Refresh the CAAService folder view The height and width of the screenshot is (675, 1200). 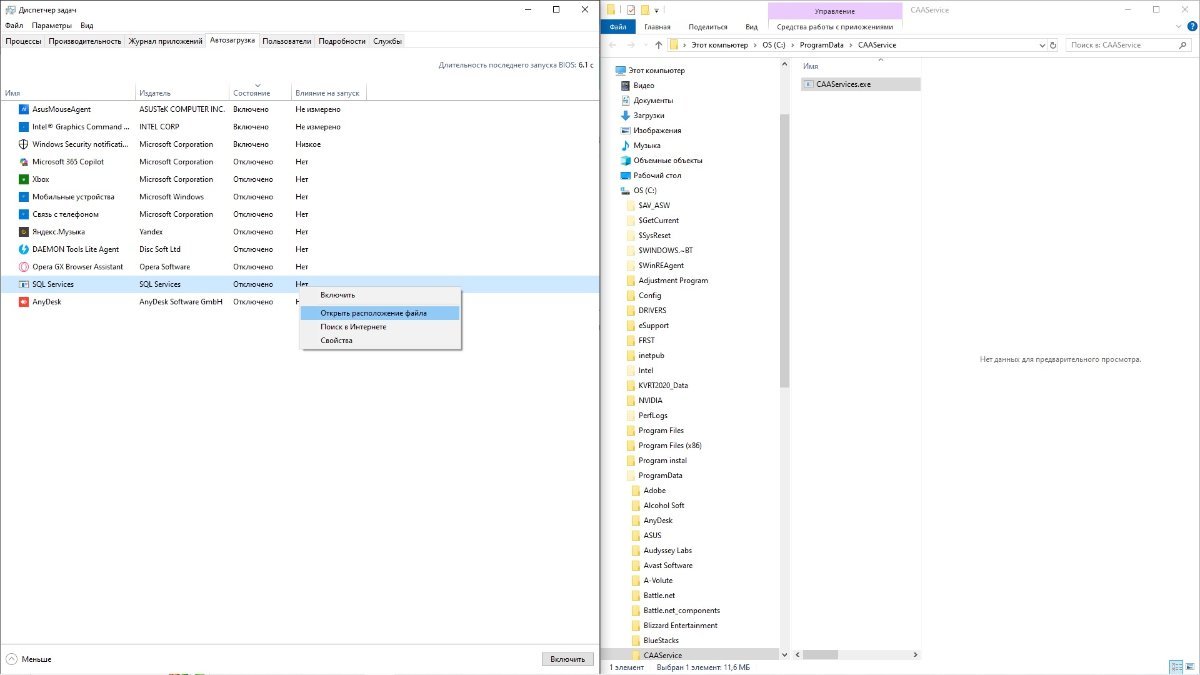point(1053,45)
